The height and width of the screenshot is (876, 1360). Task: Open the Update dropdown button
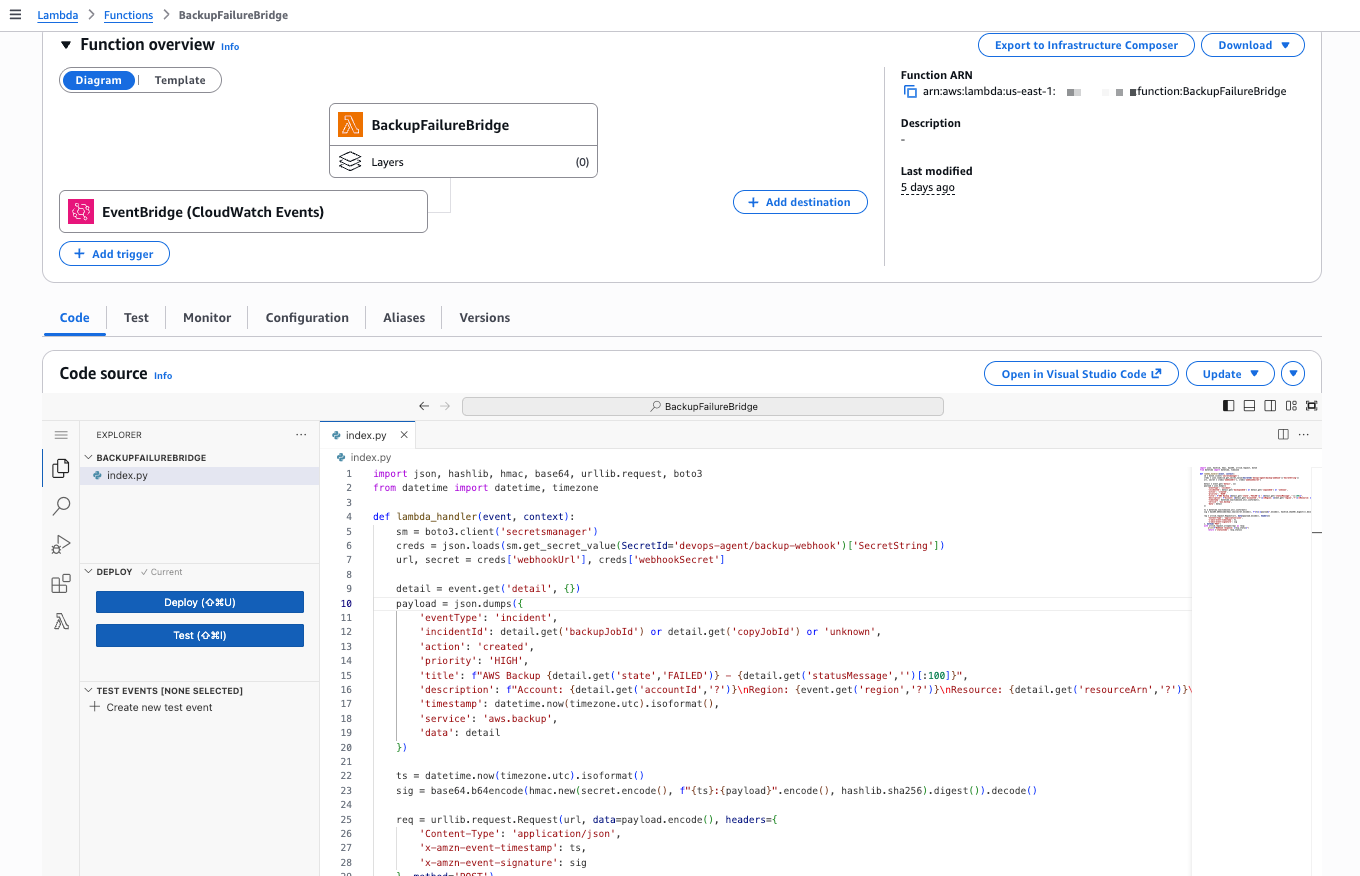(x=1230, y=374)
